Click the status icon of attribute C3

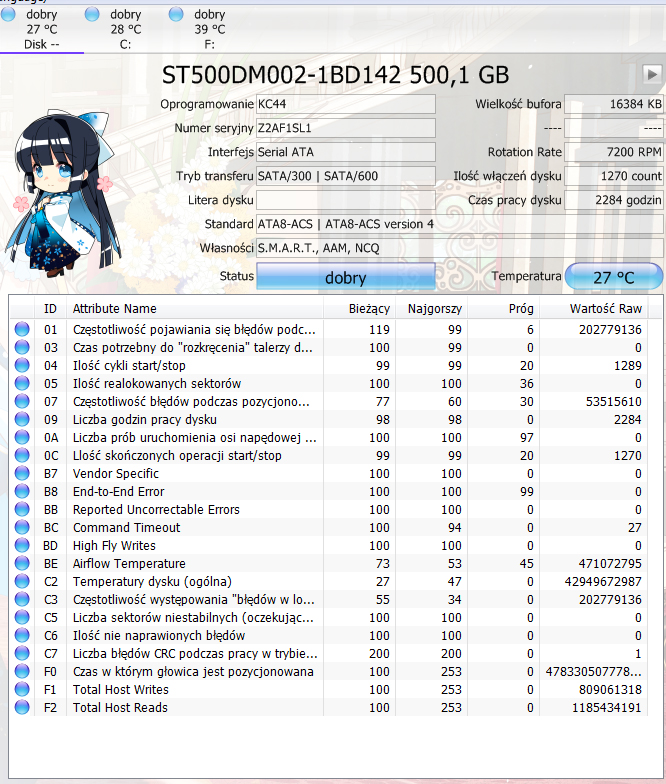point(22,599)
